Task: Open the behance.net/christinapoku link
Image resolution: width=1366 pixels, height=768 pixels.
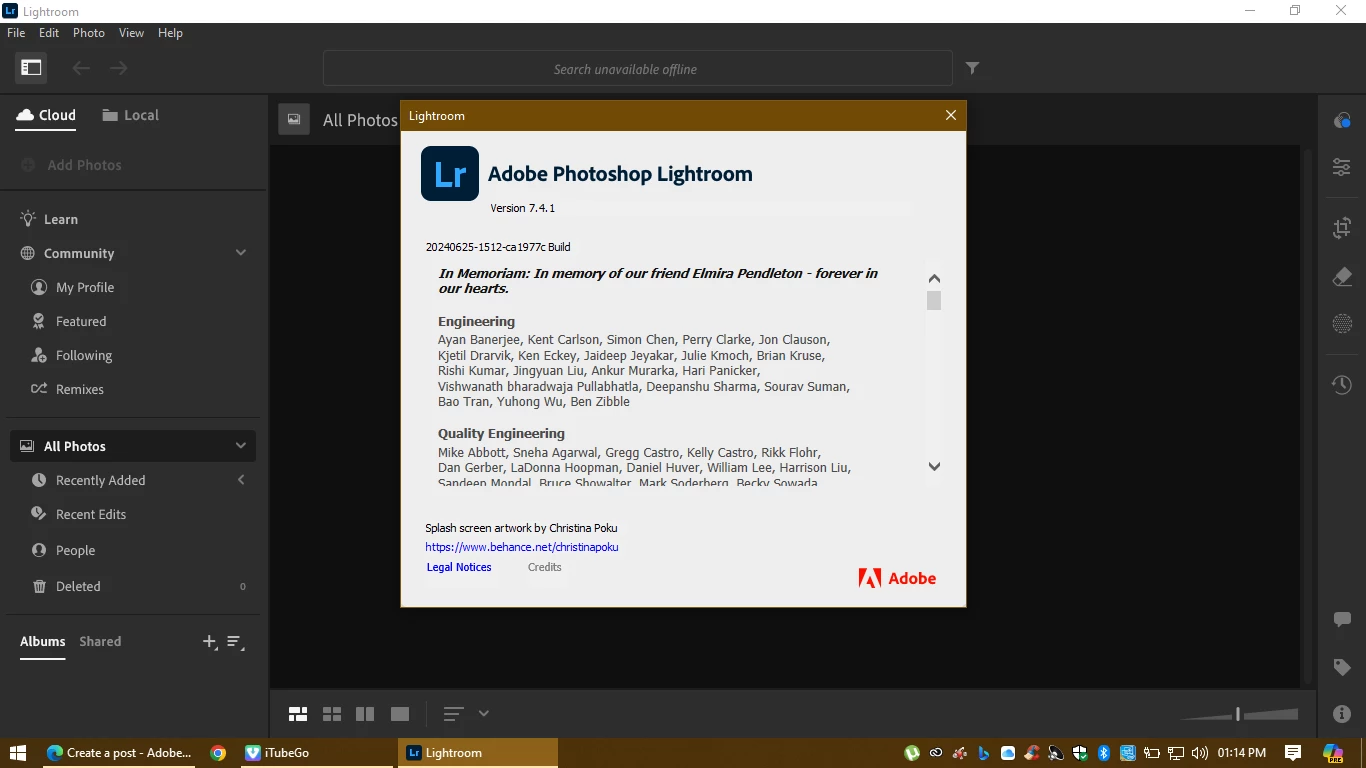Action: [x=522, y=547]
